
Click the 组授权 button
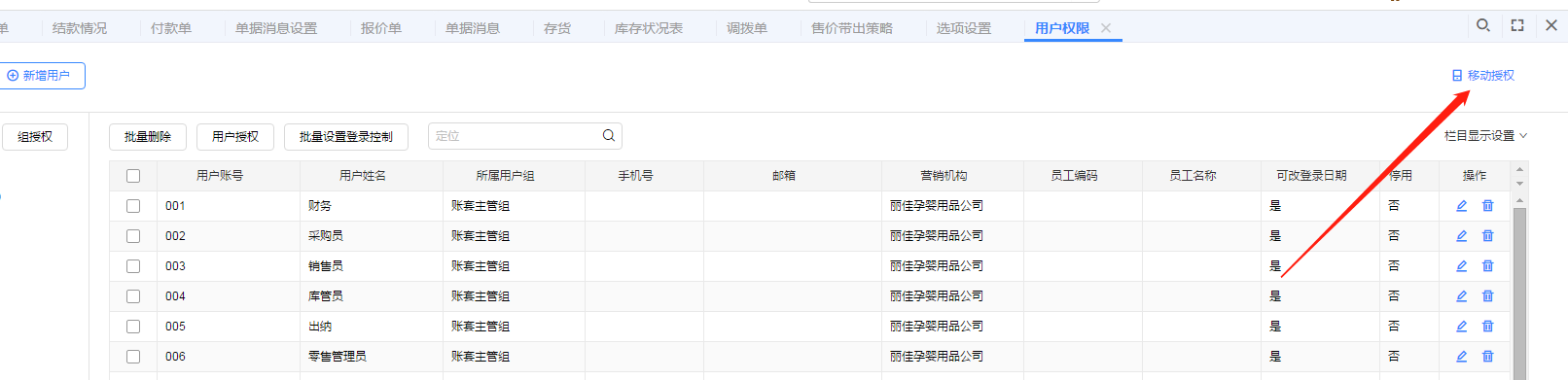coord(35,137)
